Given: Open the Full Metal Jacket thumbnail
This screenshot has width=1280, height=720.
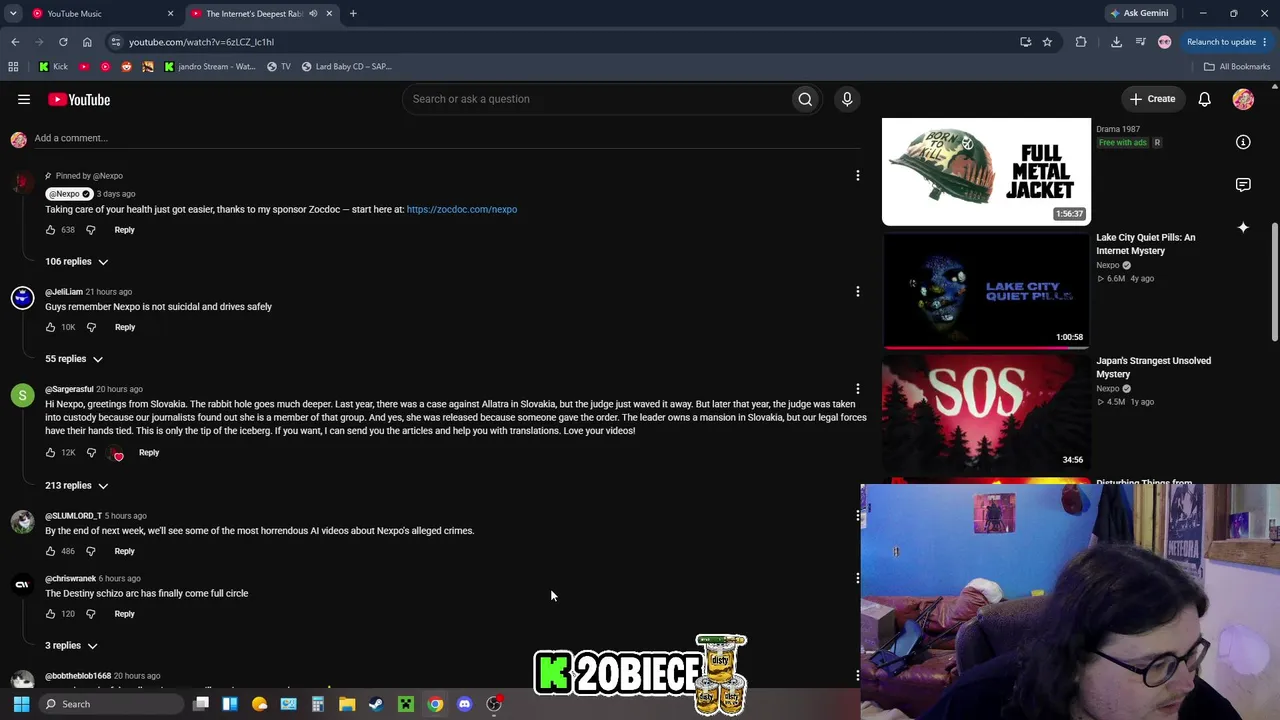Looking at the screenshot, I should click(x=986, y=172).
